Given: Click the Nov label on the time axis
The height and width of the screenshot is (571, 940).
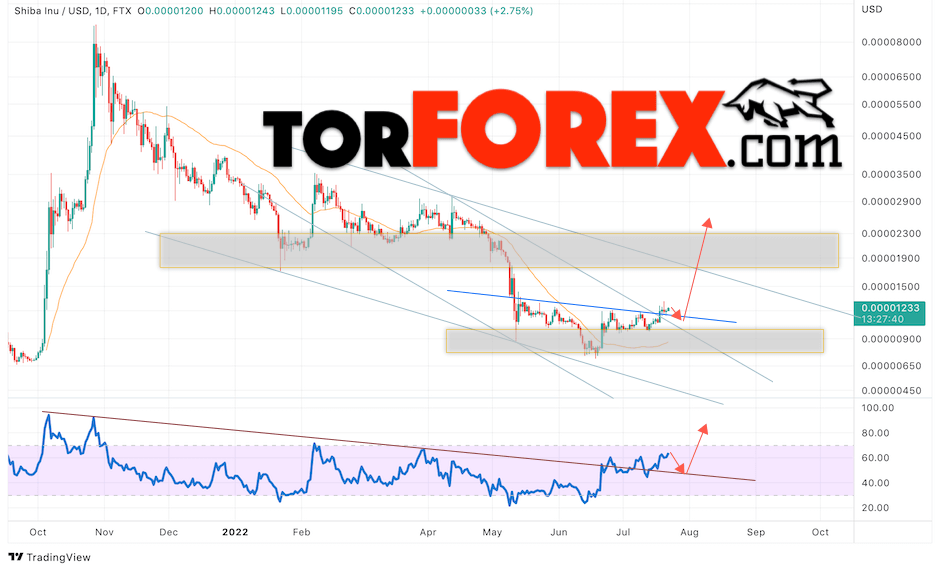Looking at the screenshot, I should point(104,532).
